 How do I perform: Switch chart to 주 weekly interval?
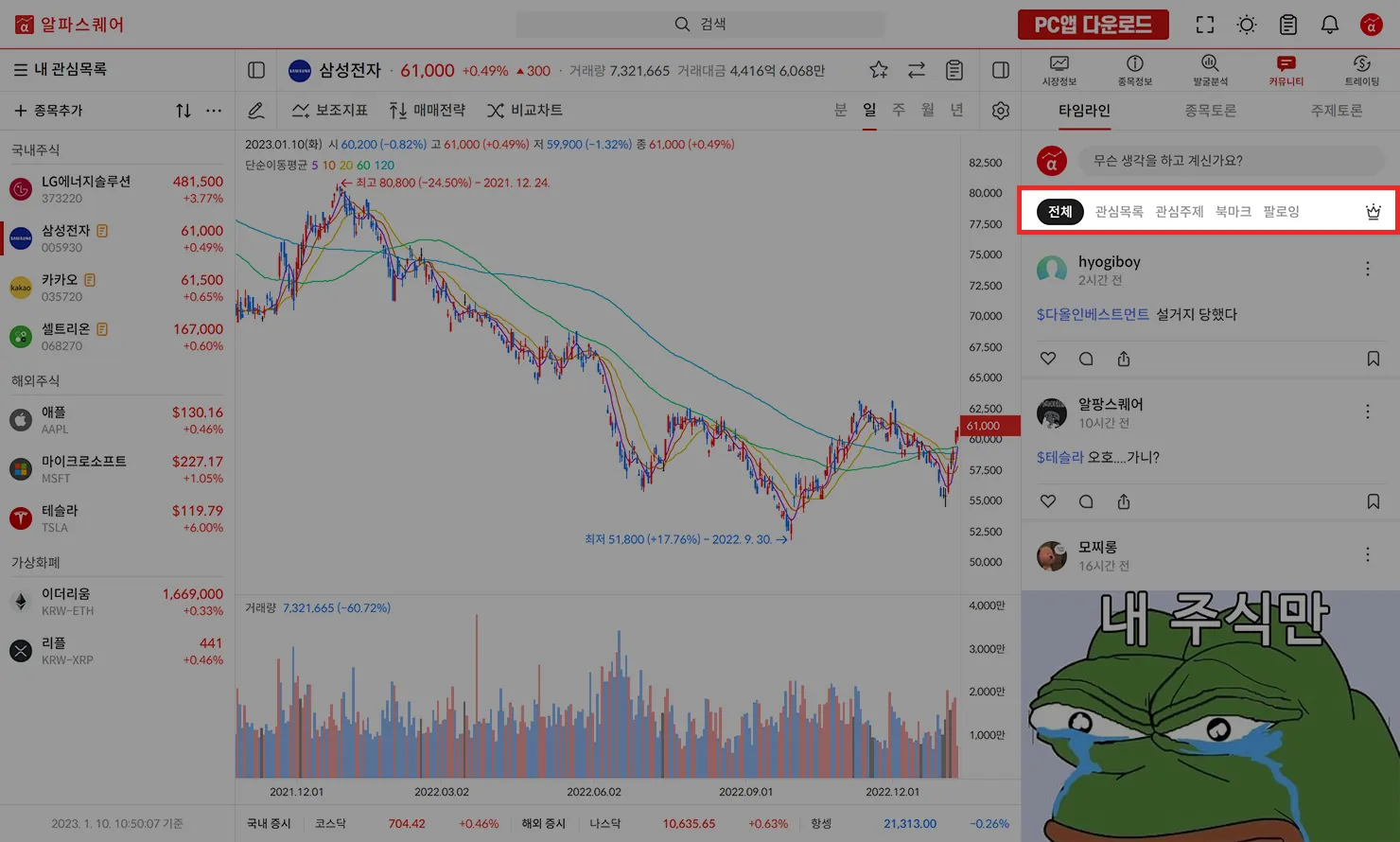tap(899, 111)
